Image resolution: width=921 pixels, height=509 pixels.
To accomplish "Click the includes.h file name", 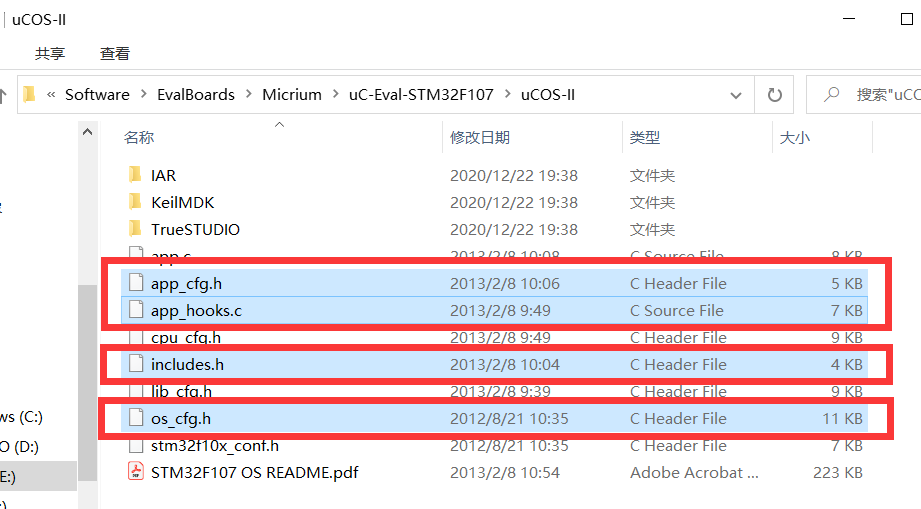I will [187, 365].
